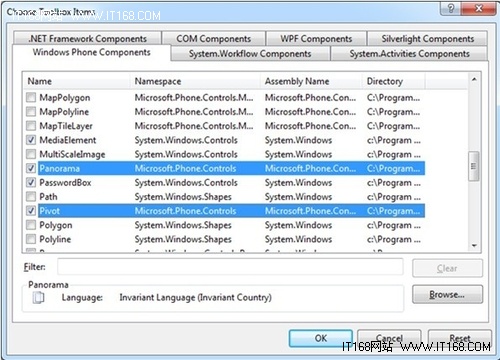Viewport: 500px width, 360px height.
Task: Select the Path row name
Action: tap(48, 197)
